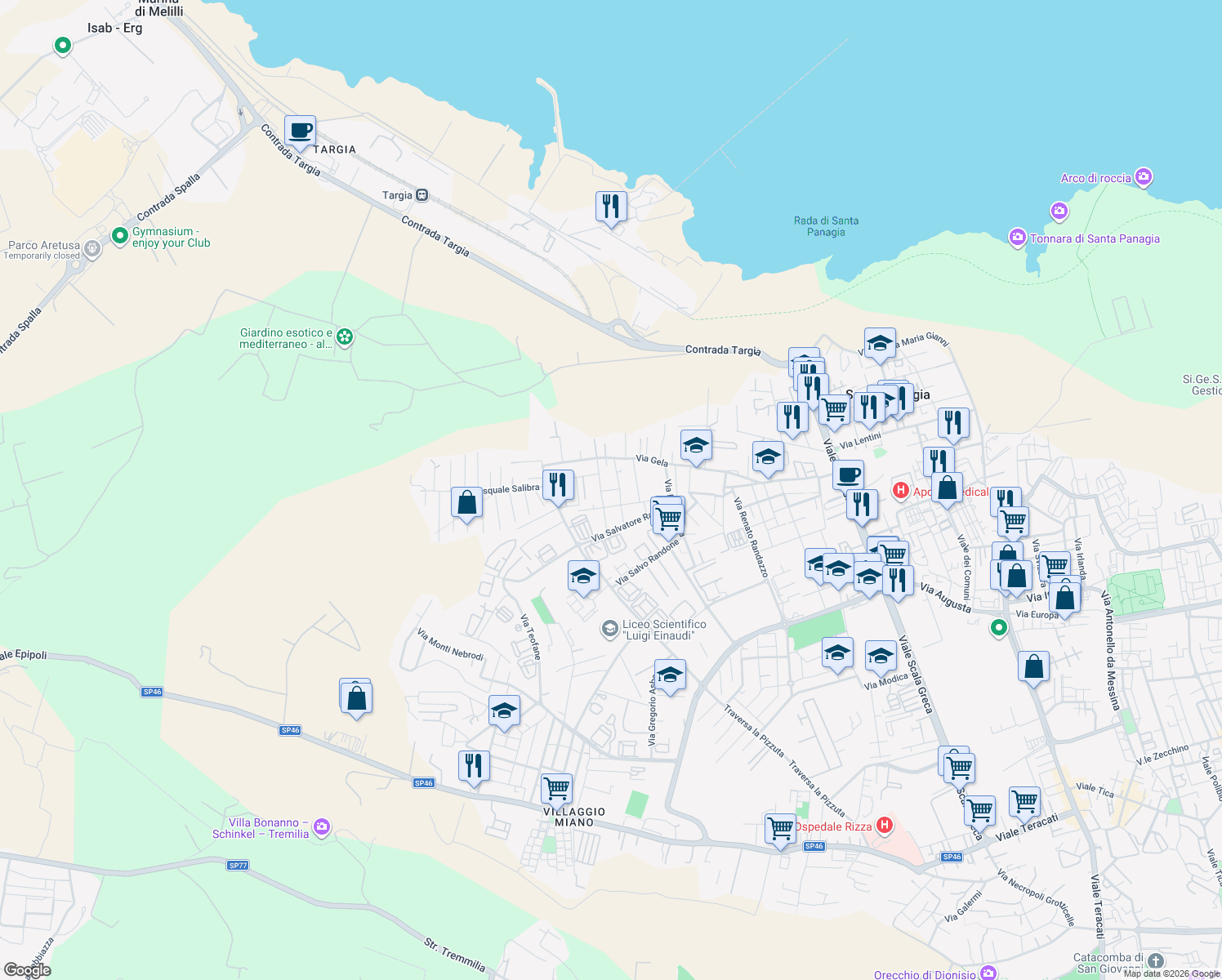Image resolution: width=1222 pixels, height=980 pixels.
Task: Open the Tonnara di Santa Panagia photo pin
Action: 1018,237
